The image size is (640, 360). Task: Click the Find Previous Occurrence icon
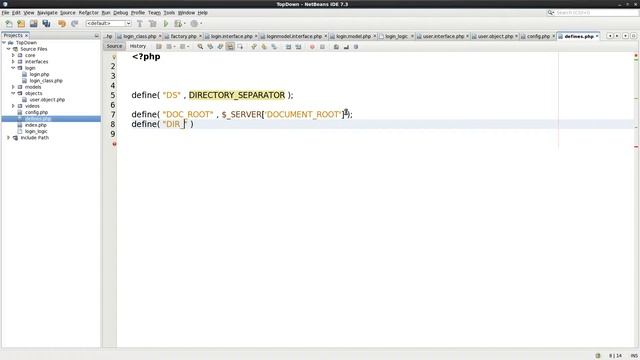pyautogui.click(x=210, y=47)
